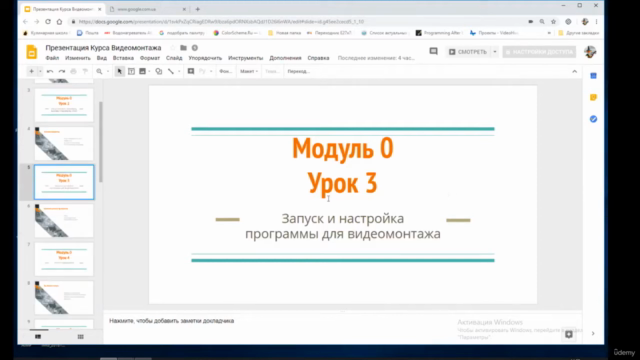Undo the last action

point(50,71)
